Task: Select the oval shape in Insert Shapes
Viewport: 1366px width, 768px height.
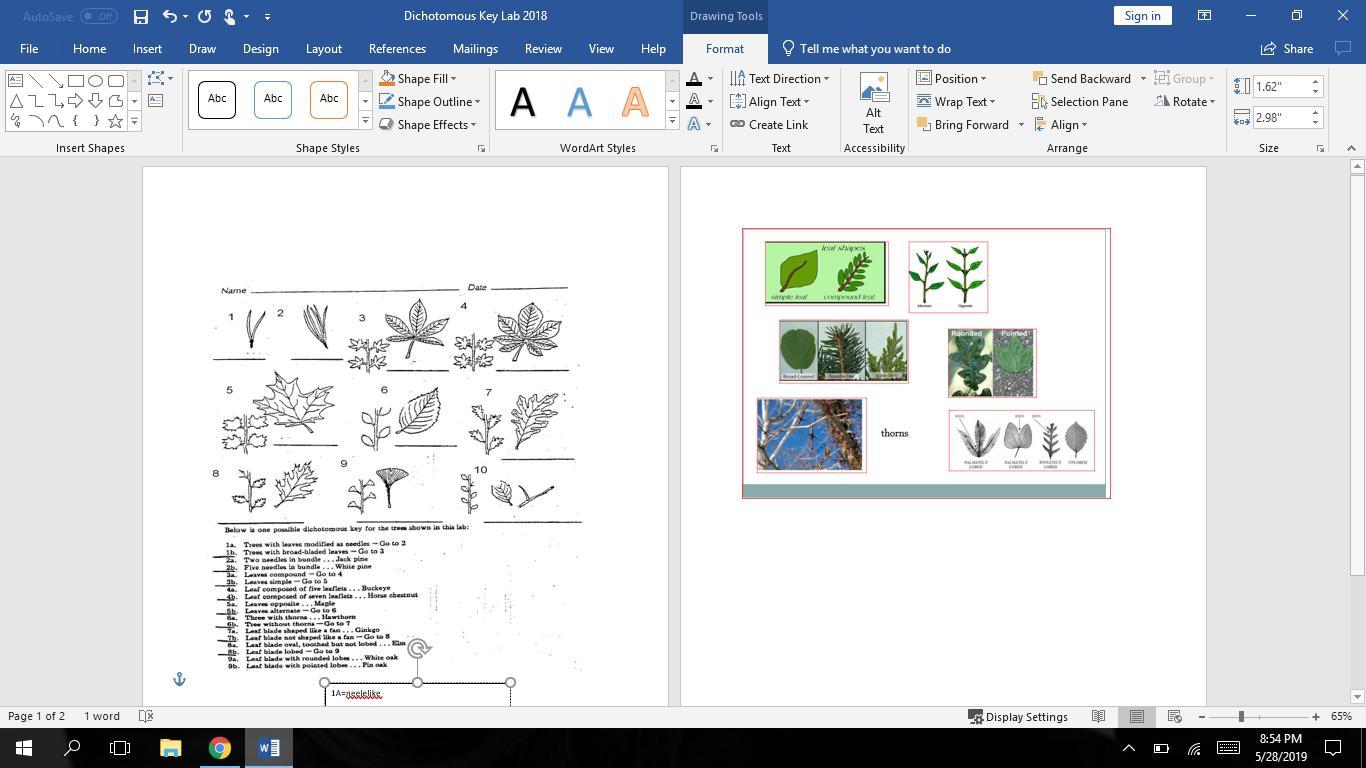Action: [96, 80]
